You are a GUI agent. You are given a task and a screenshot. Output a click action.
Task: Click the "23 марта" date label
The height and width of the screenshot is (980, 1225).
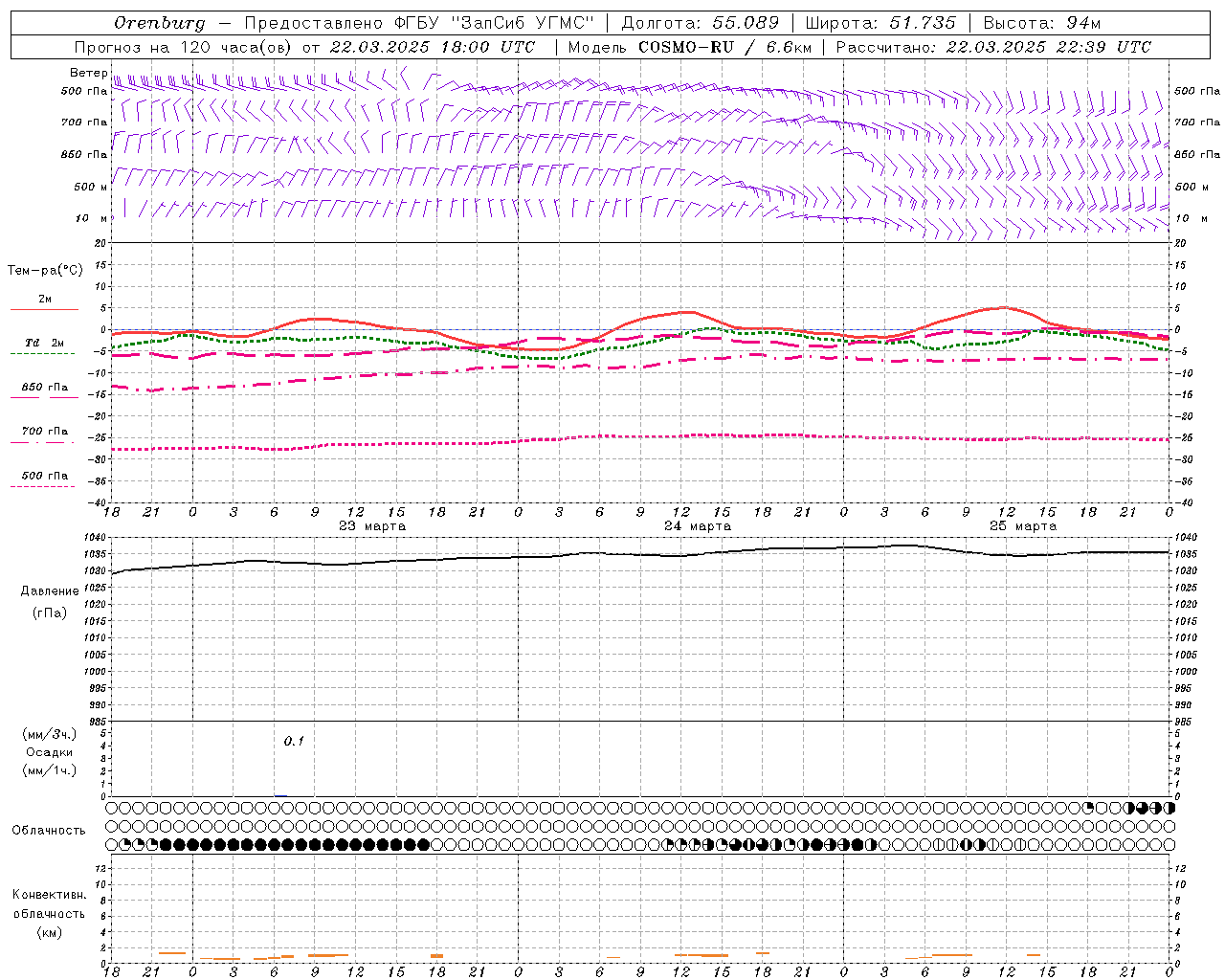tap(372, 526)
